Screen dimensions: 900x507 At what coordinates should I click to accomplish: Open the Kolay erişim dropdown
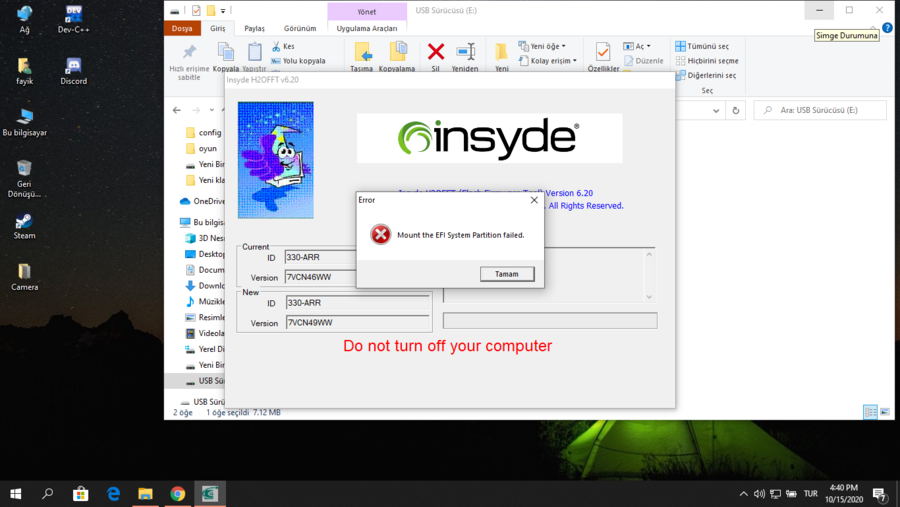click(x=548, y=61)
